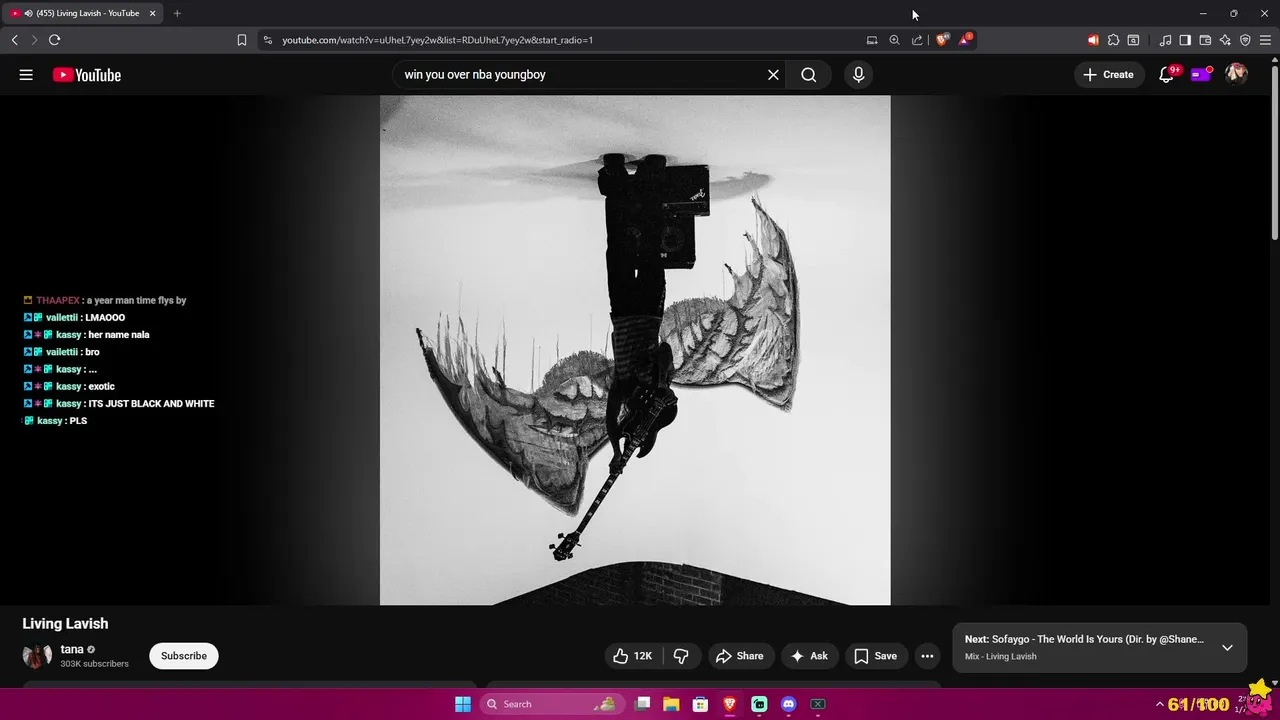
Task: Open media control music note
Action: tap(1165, 40)
